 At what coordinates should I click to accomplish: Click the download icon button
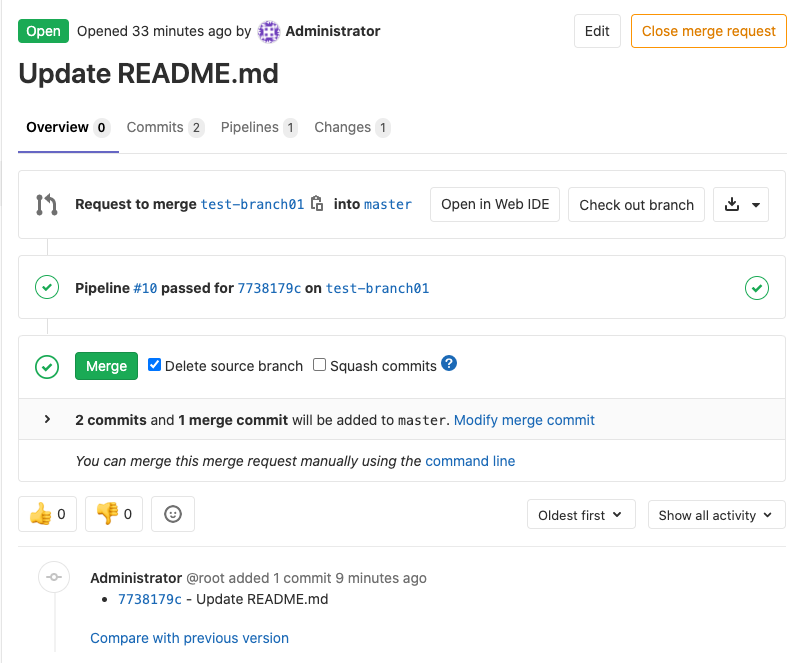pos(741,204)
